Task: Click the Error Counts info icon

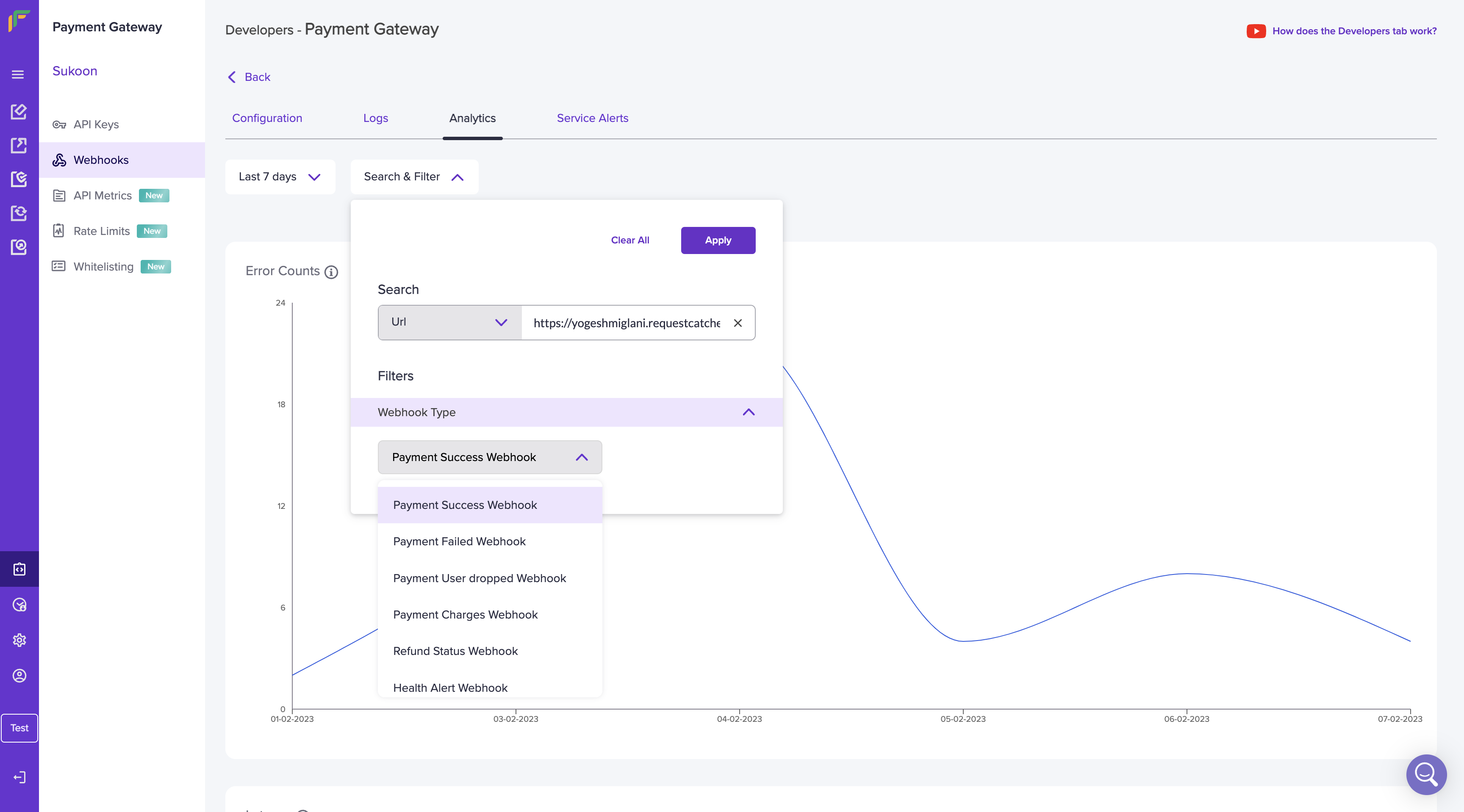Action: (x=331, y=272)
